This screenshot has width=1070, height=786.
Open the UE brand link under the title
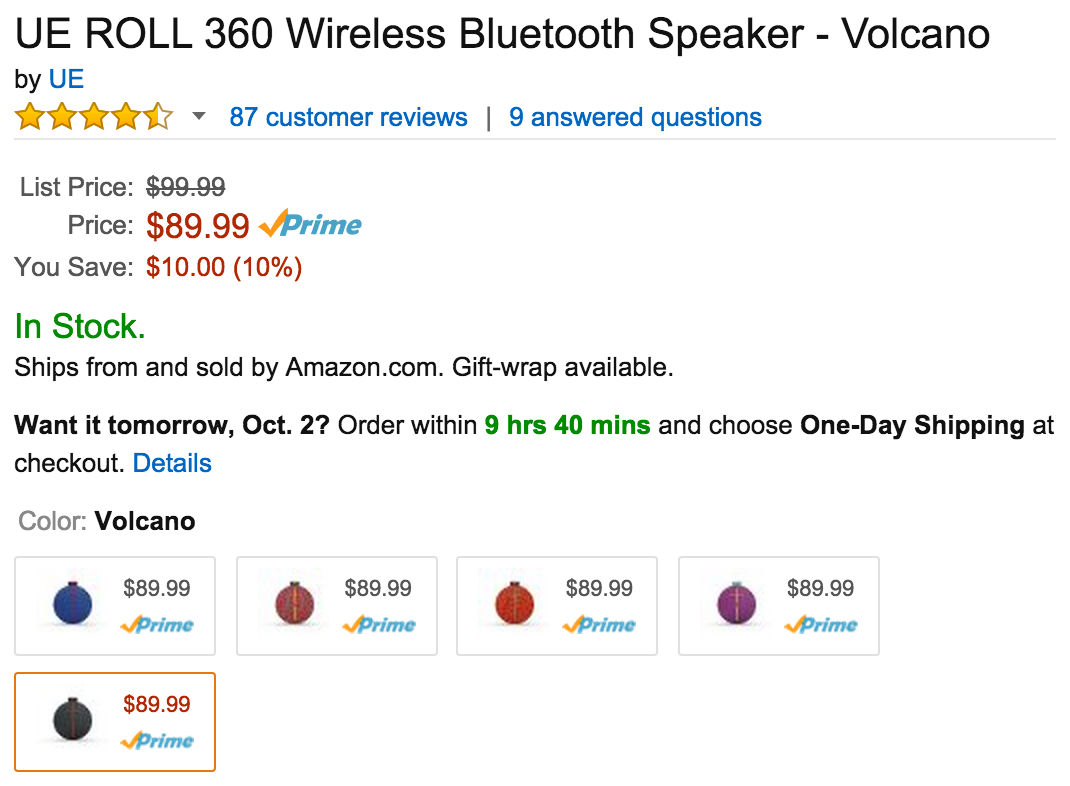pos(66,80)
